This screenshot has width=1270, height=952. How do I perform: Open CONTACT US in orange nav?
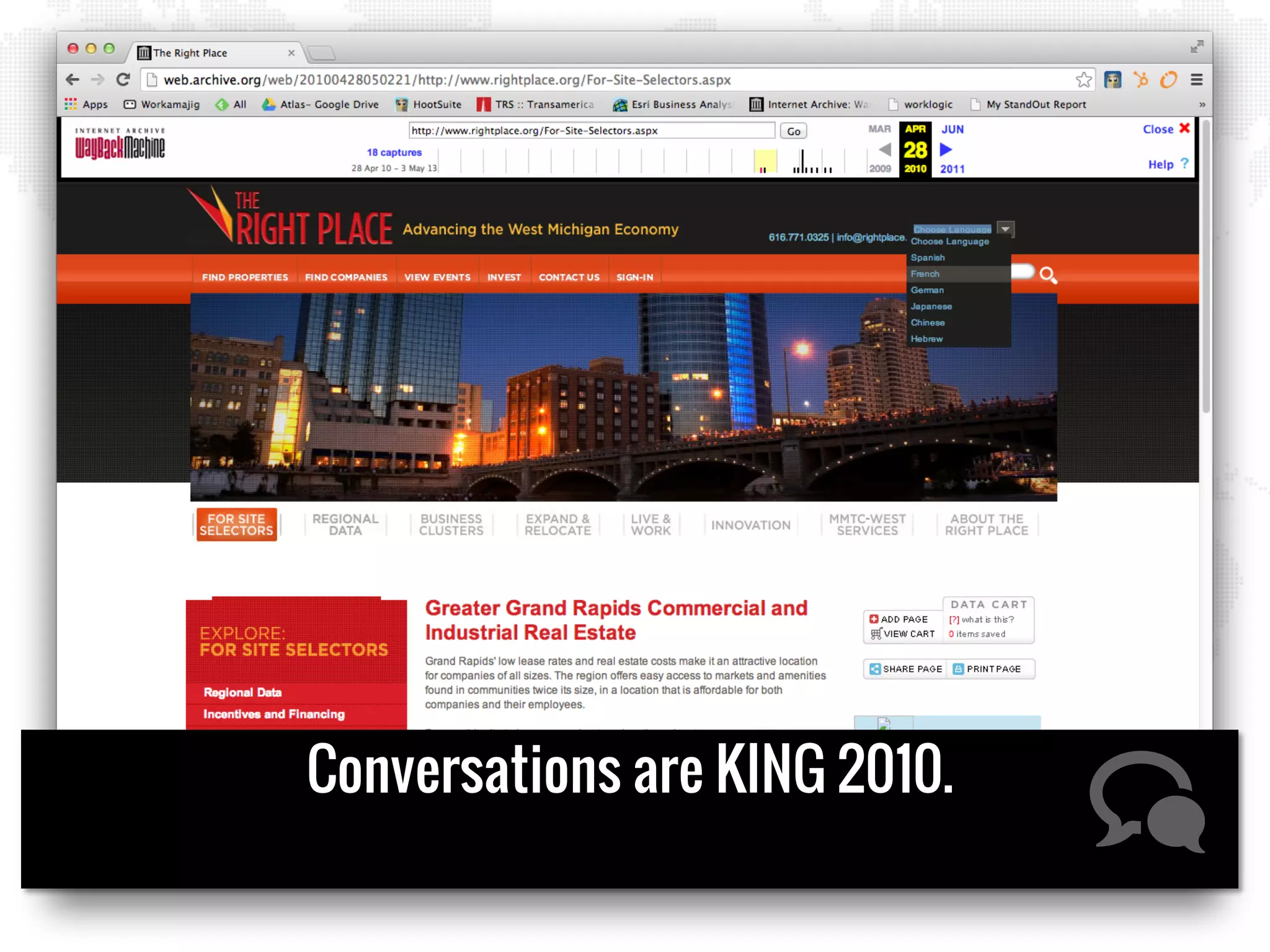569,278
